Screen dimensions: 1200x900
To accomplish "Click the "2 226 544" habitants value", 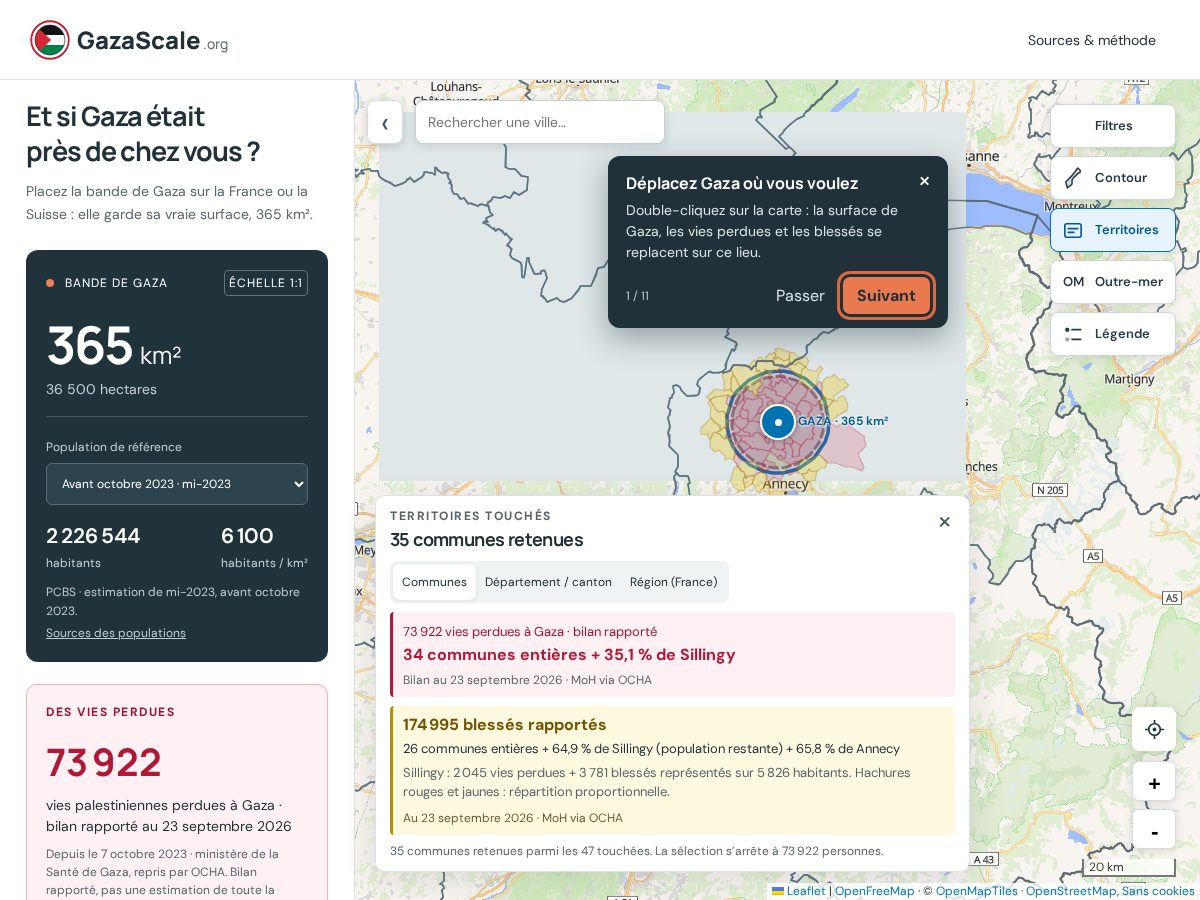I will click(x=93, y=536).
